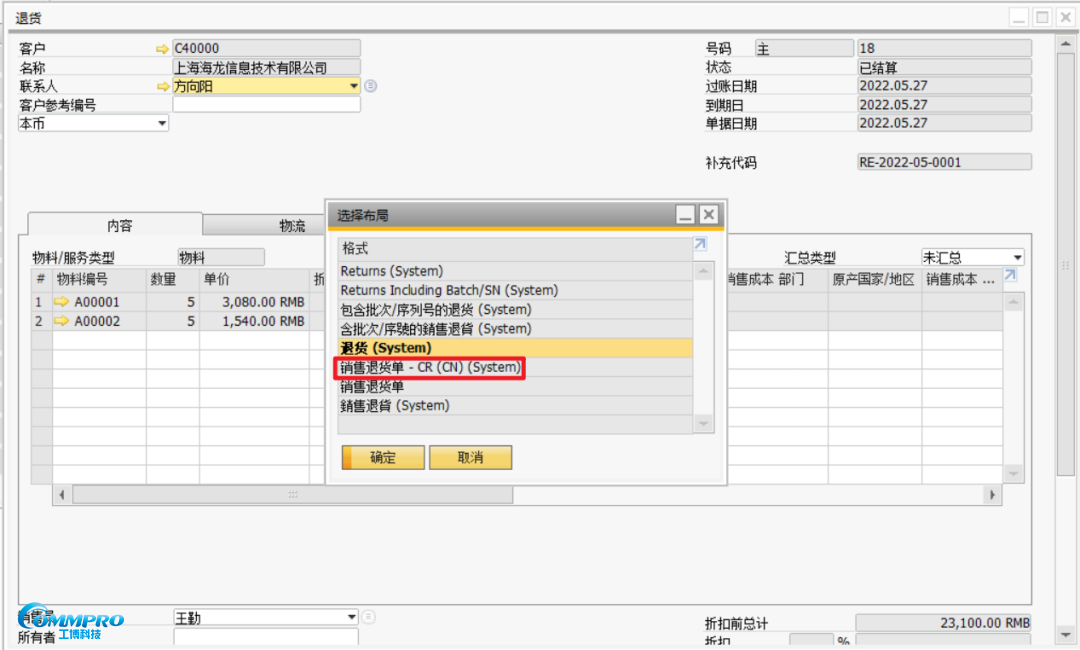Image resolution: width=1080 pixels, height=650 pixels.
Task: Click the link arrow beside customer C40000
Action: [163, 48]
